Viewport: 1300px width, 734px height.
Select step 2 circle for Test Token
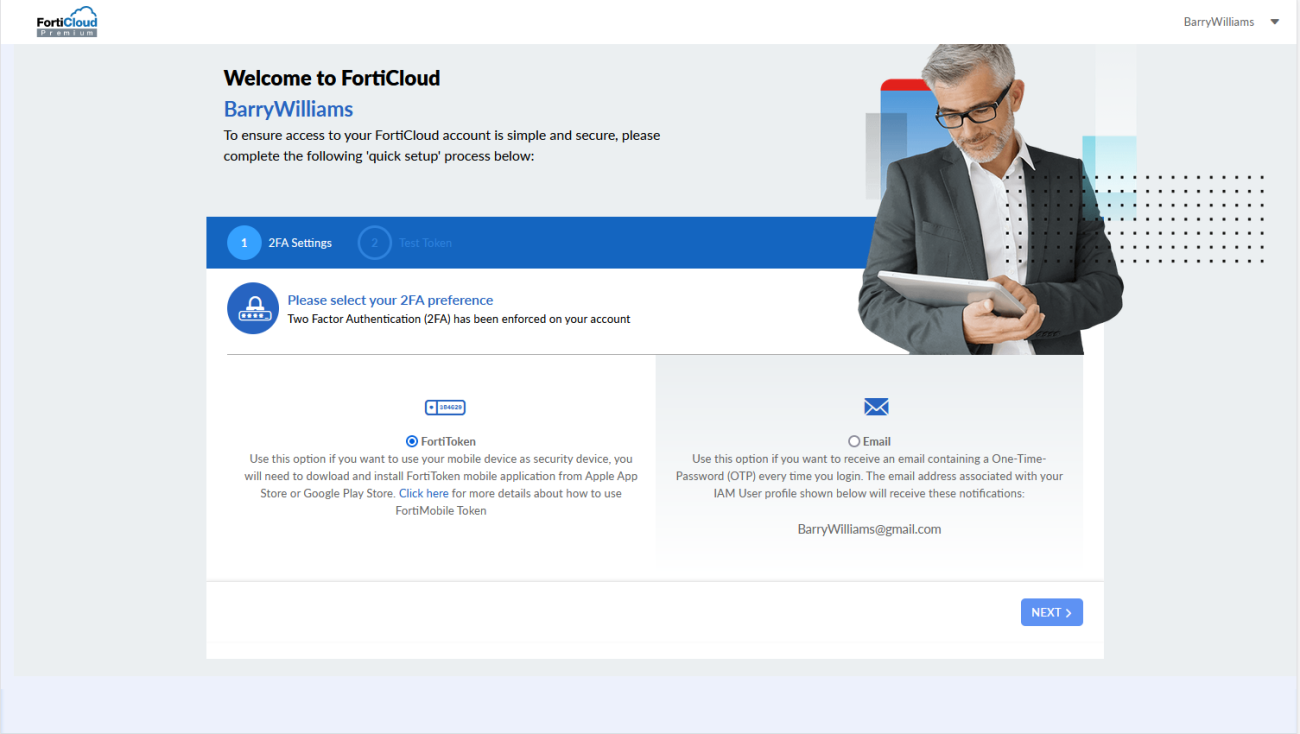pyautogui.click(x=374, y=243)
